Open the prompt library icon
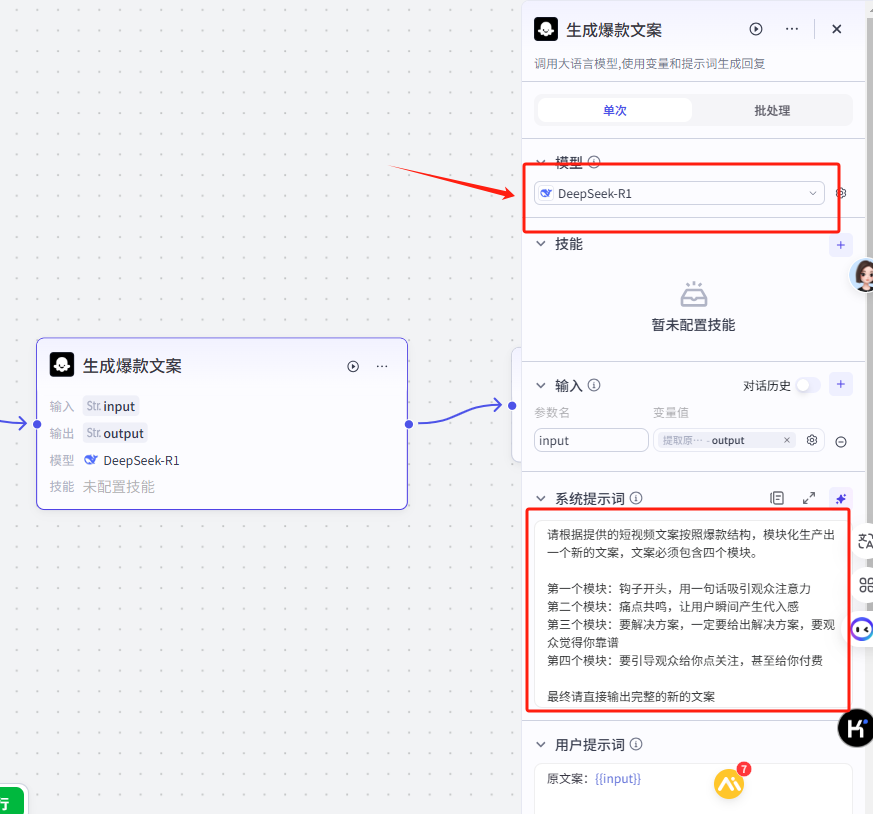 point(777,498)
